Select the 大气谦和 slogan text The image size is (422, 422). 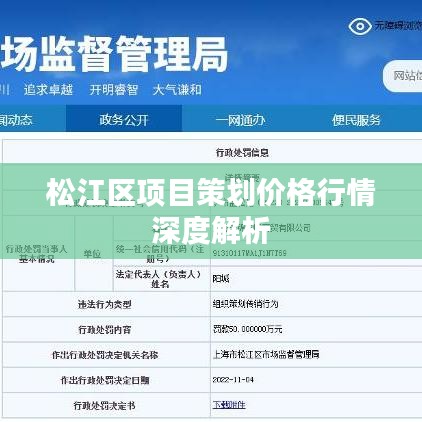click(177, 89)
